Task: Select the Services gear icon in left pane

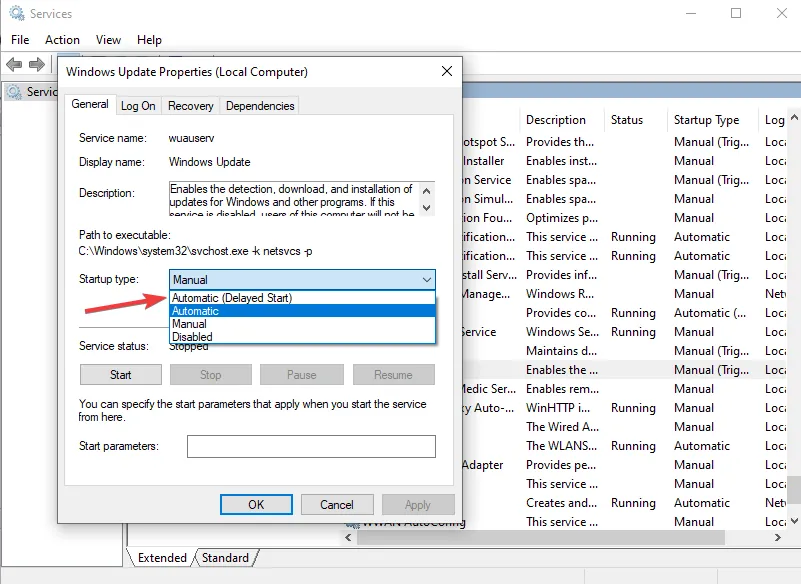Action: click(x=14, y=92)
